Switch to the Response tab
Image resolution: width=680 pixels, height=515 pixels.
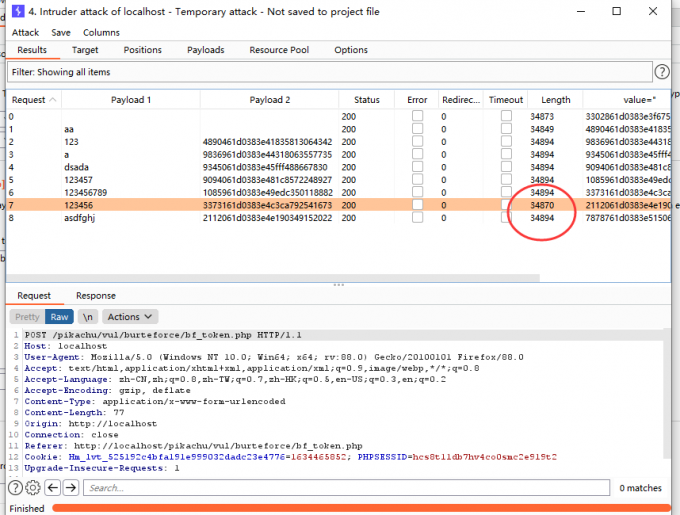coord(96,296)
